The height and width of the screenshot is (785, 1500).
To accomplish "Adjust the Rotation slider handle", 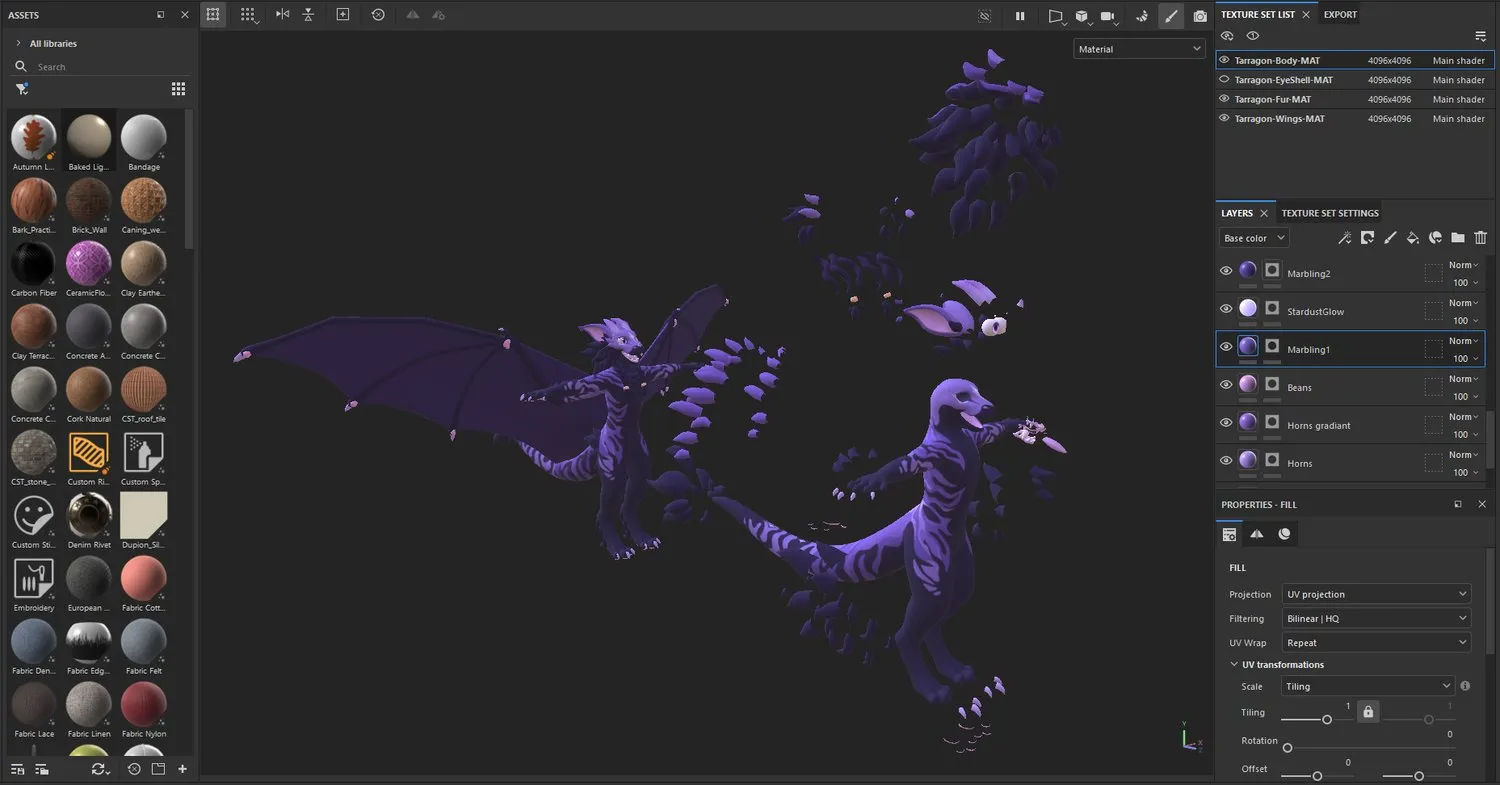I will click(1287, 748).
